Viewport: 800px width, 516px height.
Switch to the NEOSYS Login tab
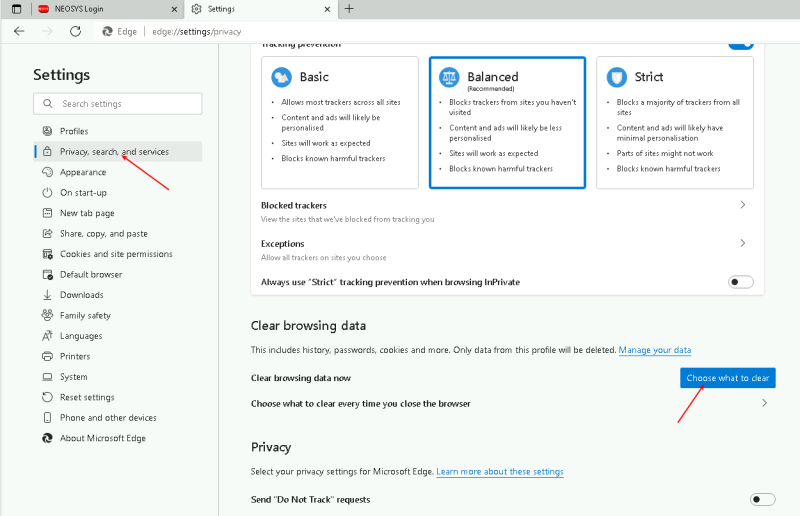pos(107,9)
